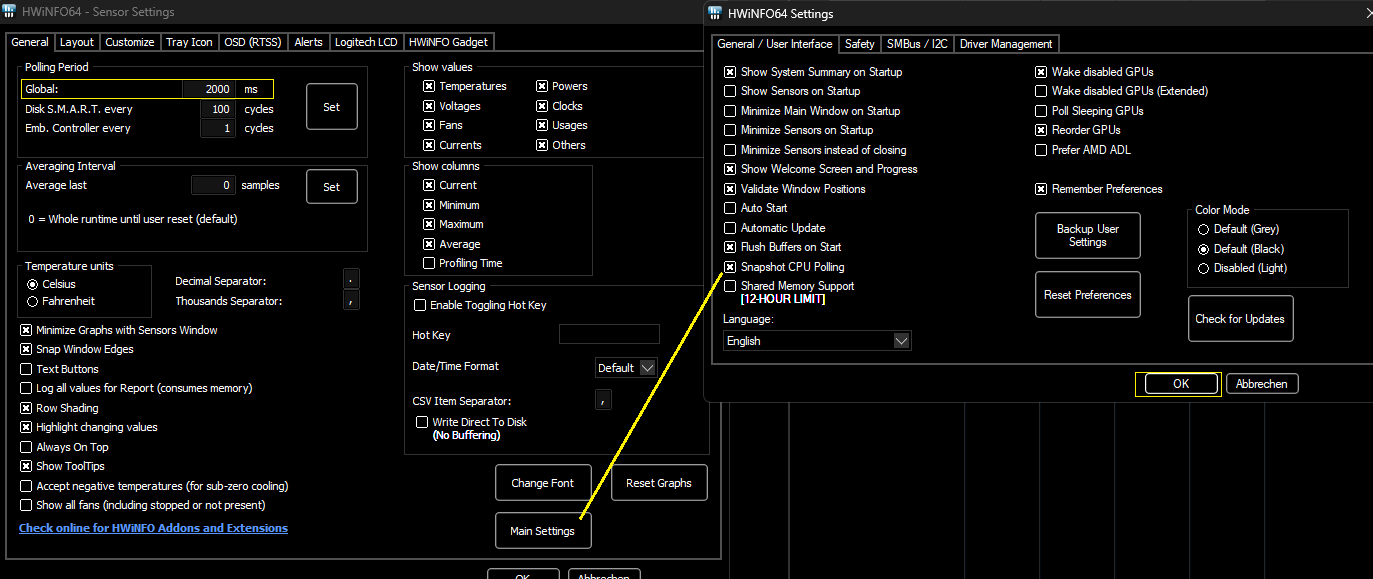Click the Reset Graphs button
1373x579 pixels.
coord(659,483)
